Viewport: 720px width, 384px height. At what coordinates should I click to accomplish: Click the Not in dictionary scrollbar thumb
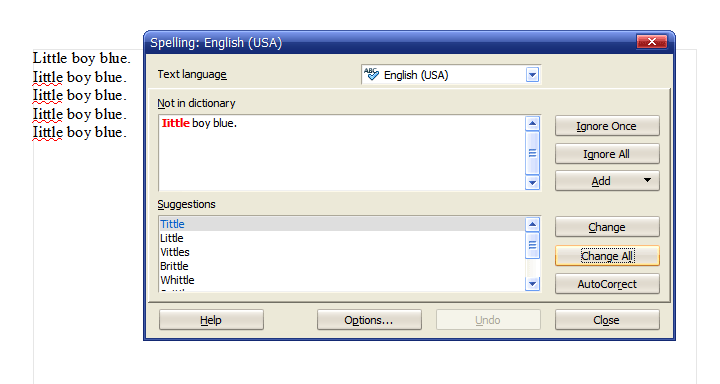(532, 153)
